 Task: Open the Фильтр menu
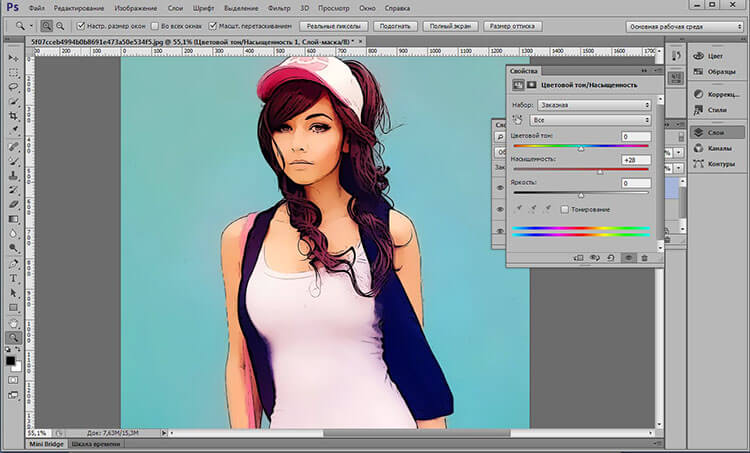(x=280, y=8)
